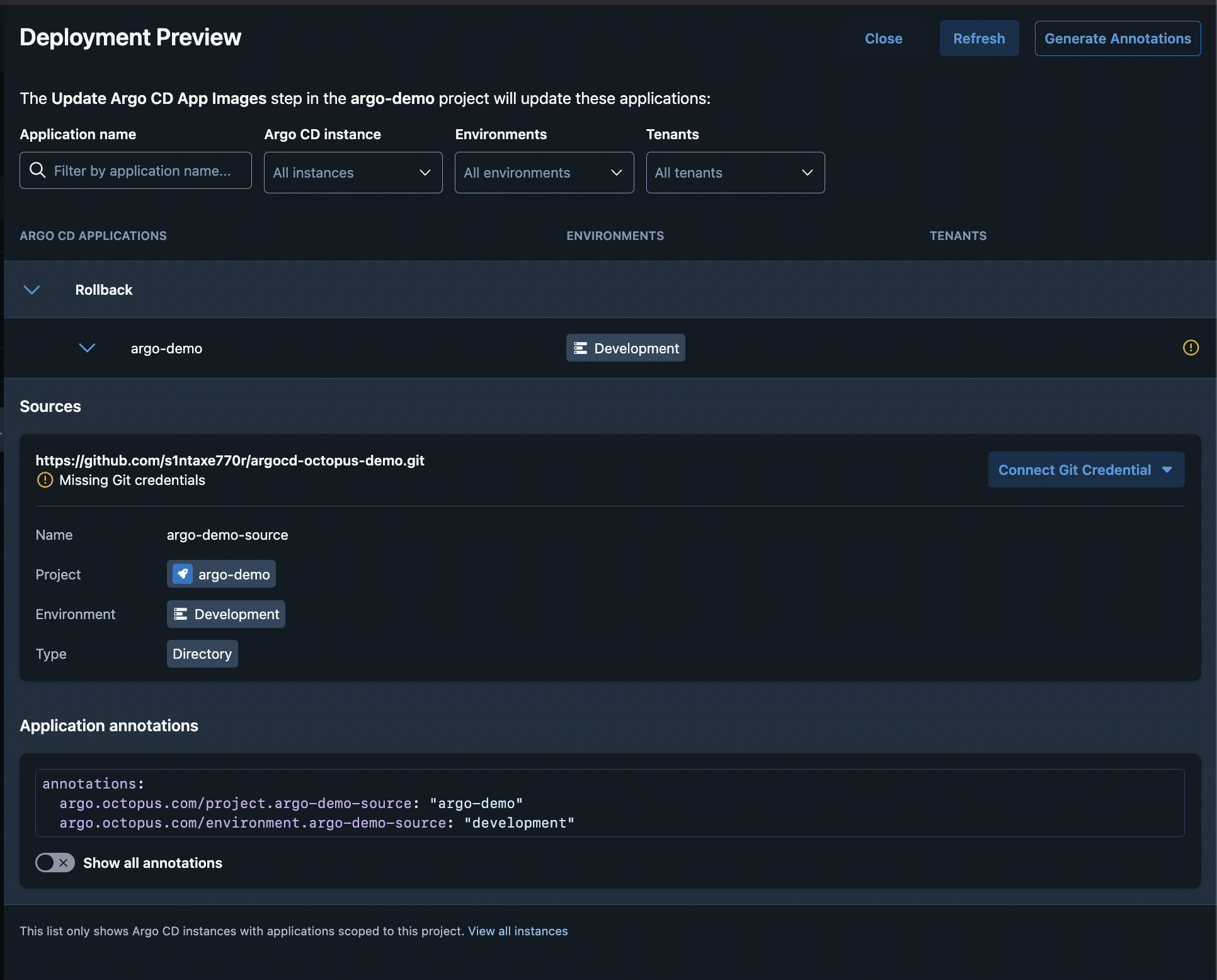The width and height of the screenshot is (1217, 980).
Task: Click the rocket icon in argo-demo project chip
Action: [x=183, y=574]
